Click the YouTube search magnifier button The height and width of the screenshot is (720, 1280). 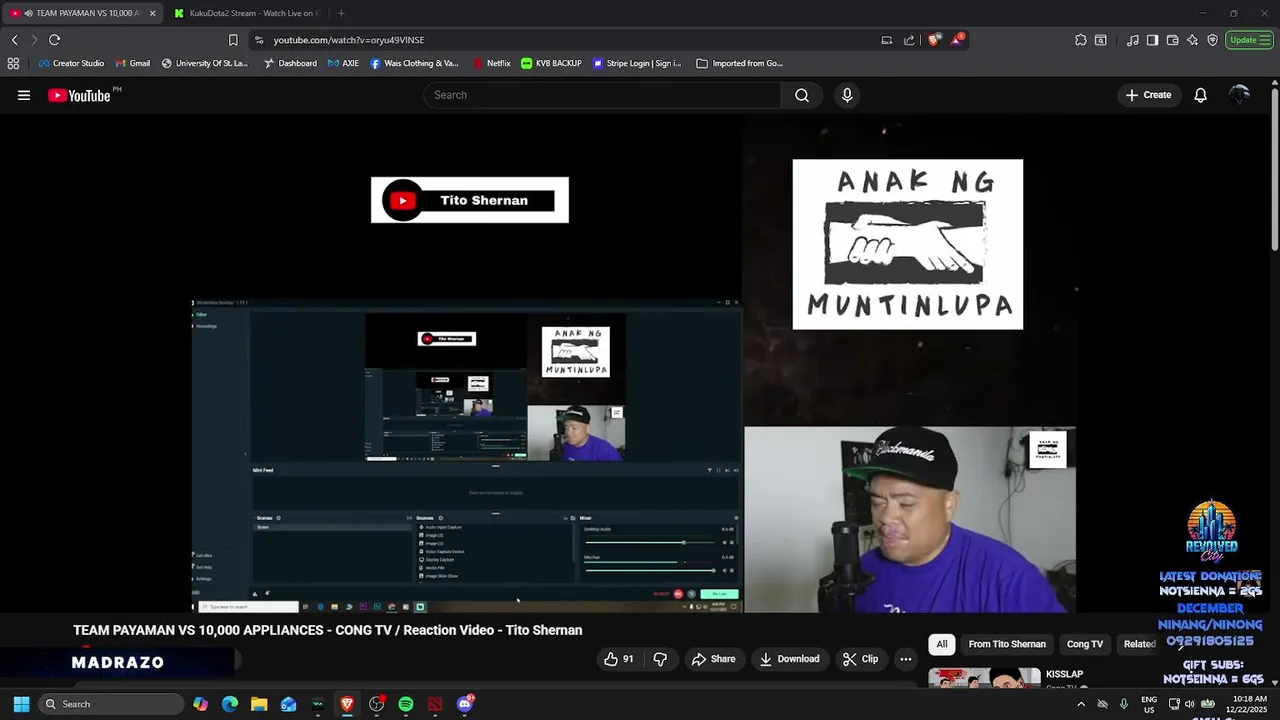[802, 95]
